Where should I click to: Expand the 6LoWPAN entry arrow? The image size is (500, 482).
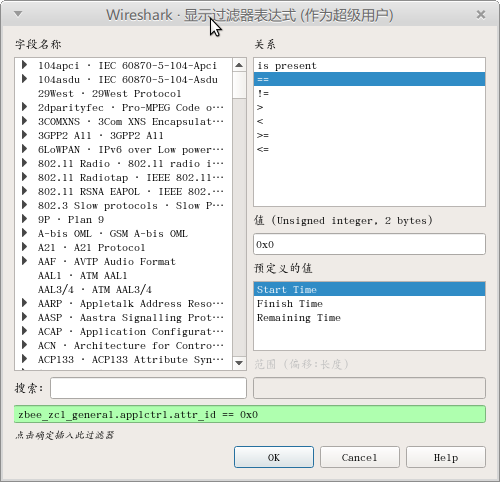[24, 149]
